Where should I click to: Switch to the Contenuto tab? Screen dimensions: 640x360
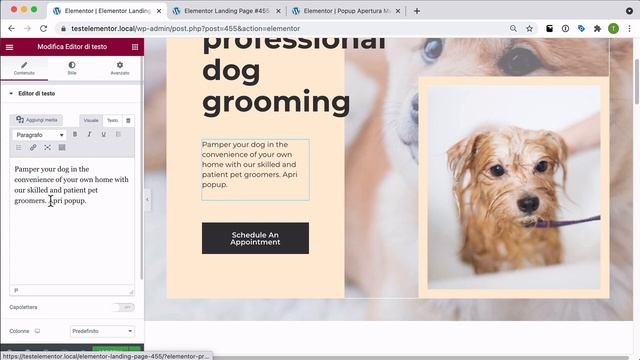(x=24, y=68)
